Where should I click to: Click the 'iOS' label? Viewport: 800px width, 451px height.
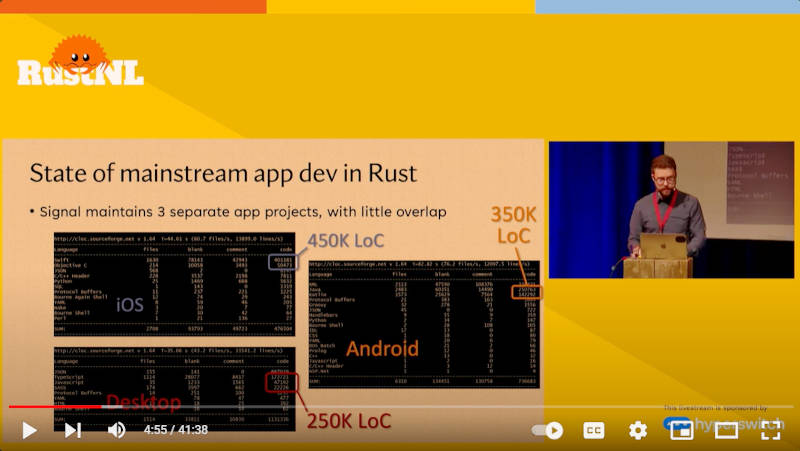click(x=130, y=305)
